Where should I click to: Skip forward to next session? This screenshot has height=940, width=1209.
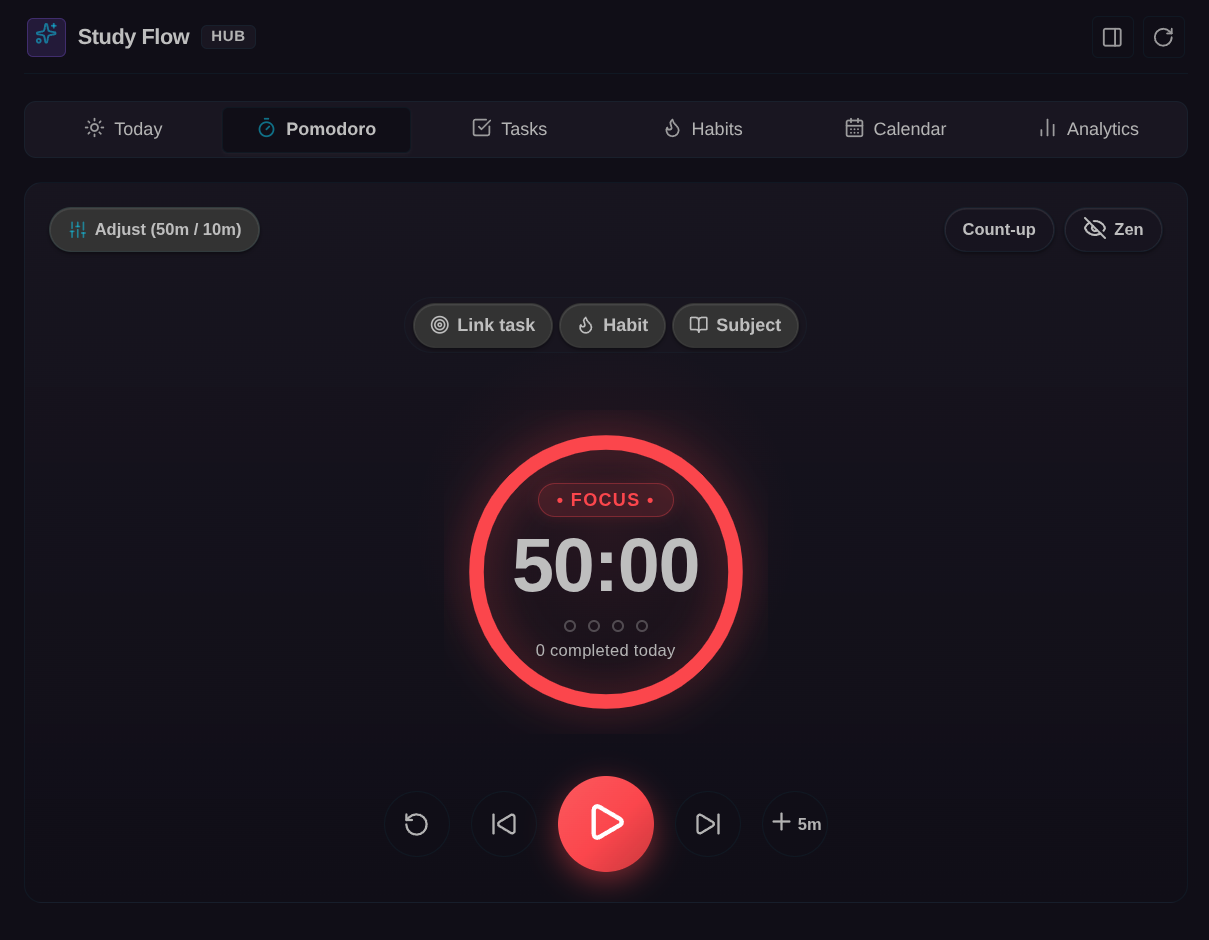tap(708, 824)
